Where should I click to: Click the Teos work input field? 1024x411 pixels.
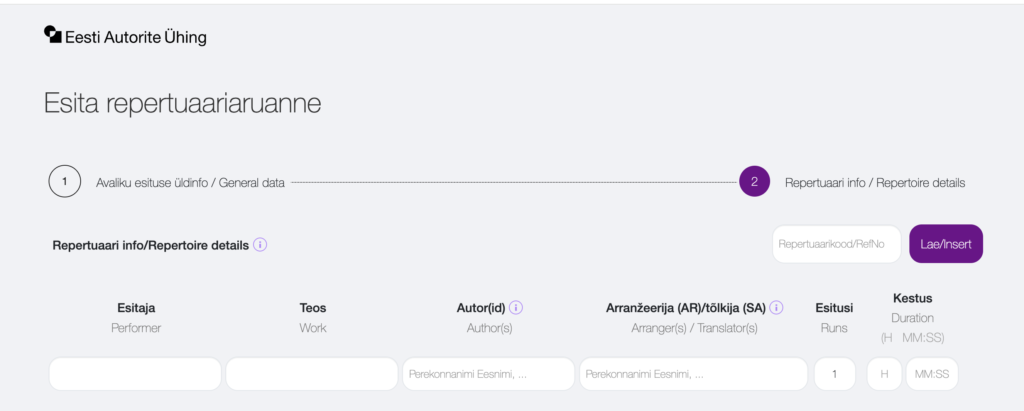pos(312,374)
